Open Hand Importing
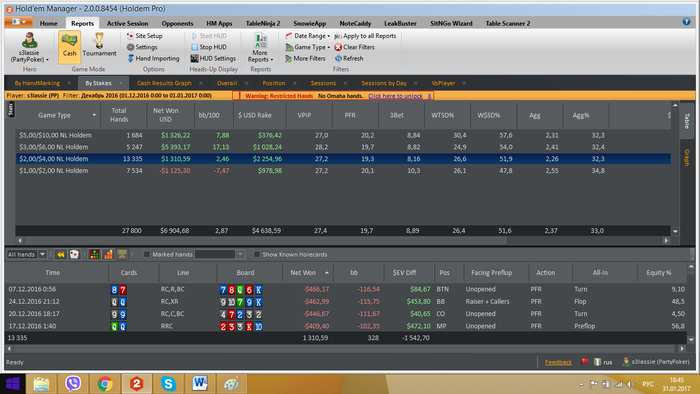 pos(153,58)
